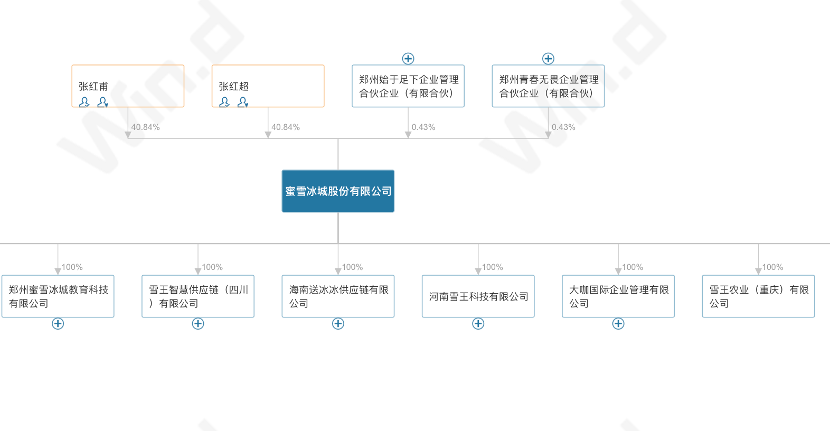Click 100% label above 河南雪王科技
Viewport: 830px width, 432px height.
(492, 267)
